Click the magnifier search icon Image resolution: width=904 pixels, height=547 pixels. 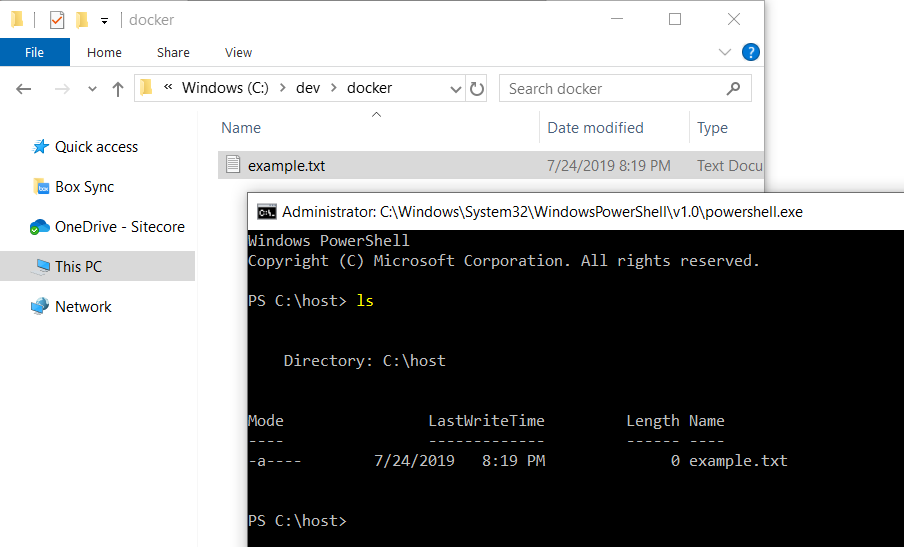pyautogui.click(x=733, y=89)
